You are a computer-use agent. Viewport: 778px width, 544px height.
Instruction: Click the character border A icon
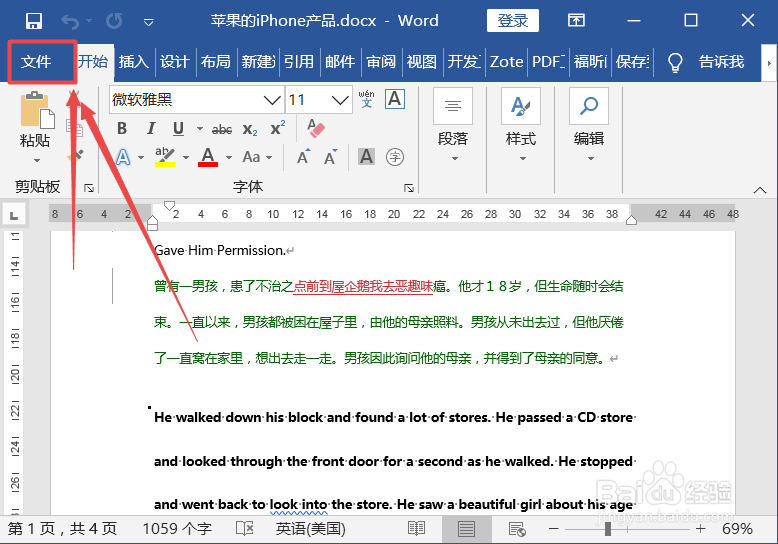(395, 99)
